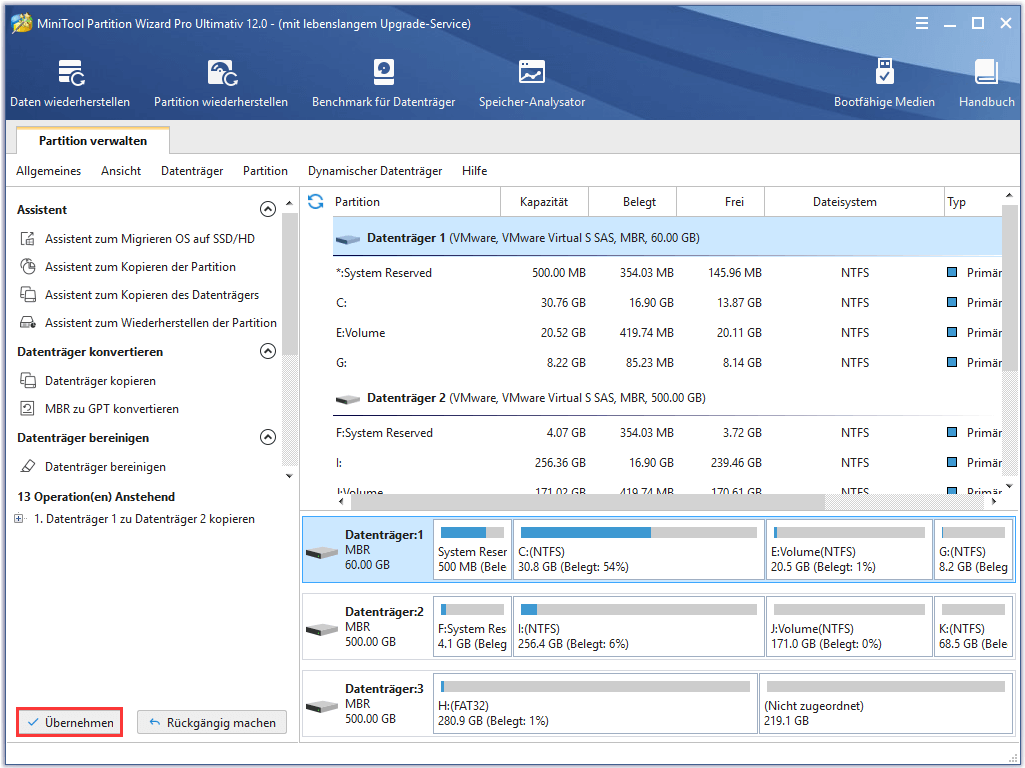This screenshot has height=768, width=1025.
Task: Expand the Datenträger 1 zu Datenträger 2 operation
Action: click(x=18, y=518)
